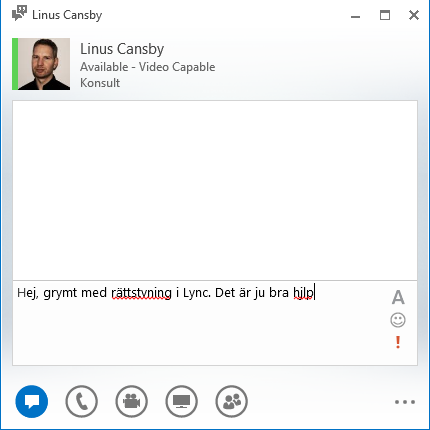Open more options ellipsis menu
This screenshot has height=430, width=430.
pyautogui.click(x=405, y=402)
